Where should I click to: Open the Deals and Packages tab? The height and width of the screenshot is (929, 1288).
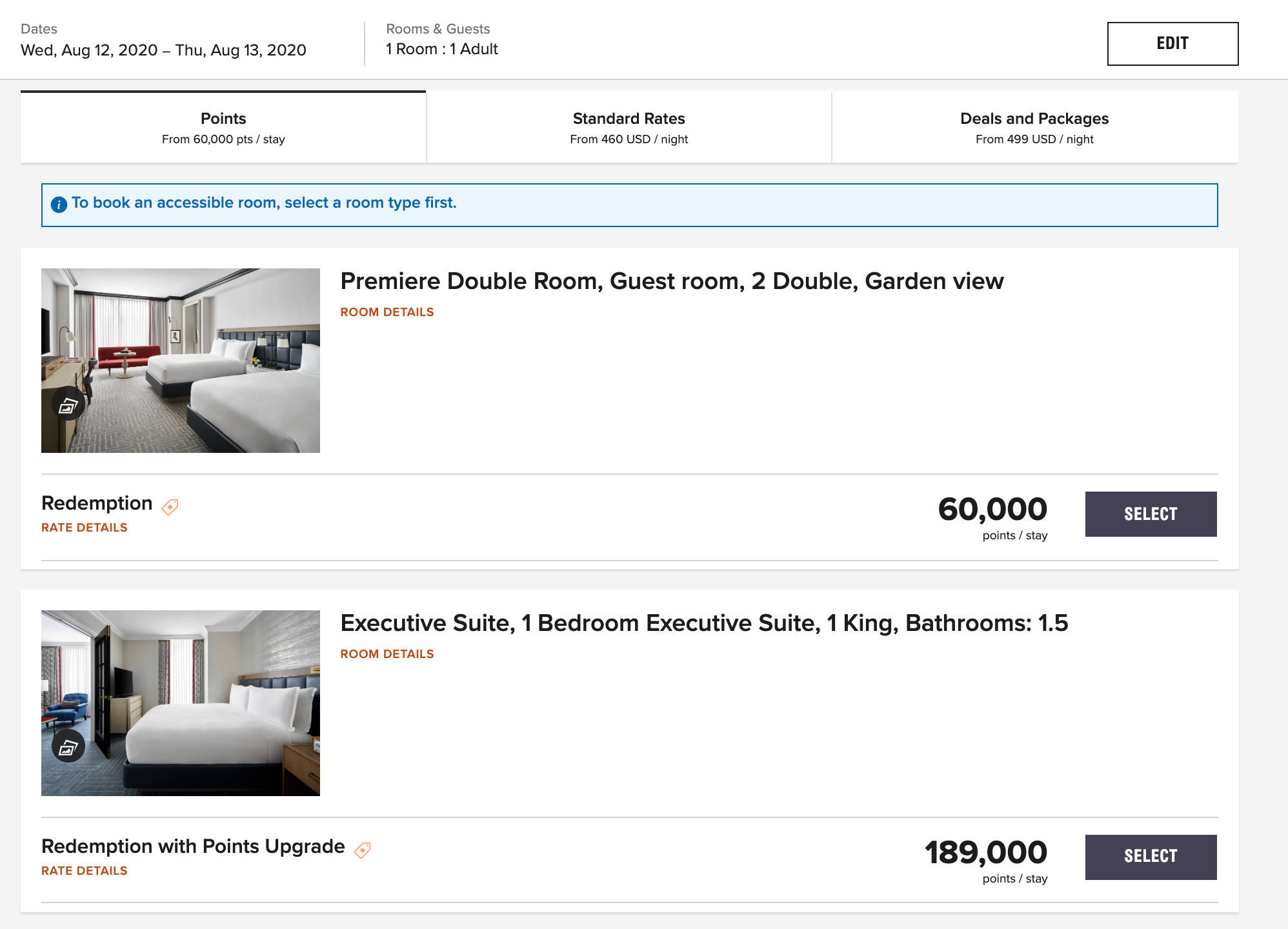(x=1034, y=128)
